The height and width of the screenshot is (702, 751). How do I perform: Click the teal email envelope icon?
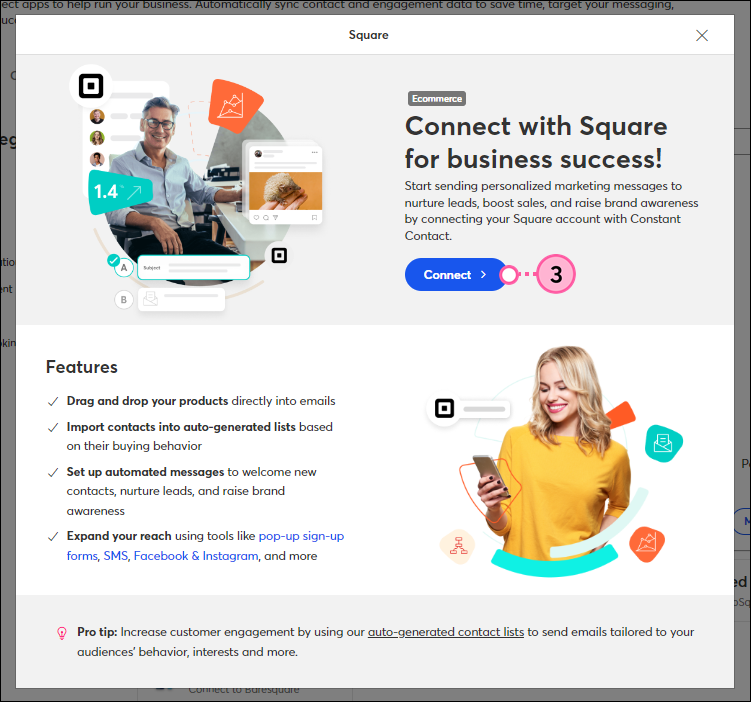[663, 443]
